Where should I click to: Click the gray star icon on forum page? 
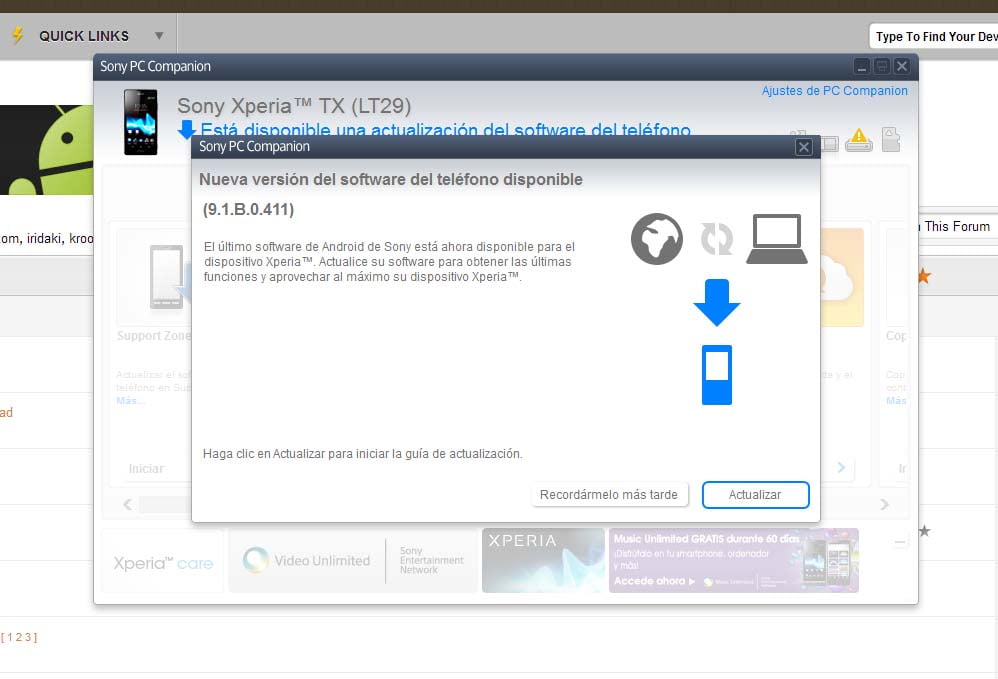click(924, 531)
